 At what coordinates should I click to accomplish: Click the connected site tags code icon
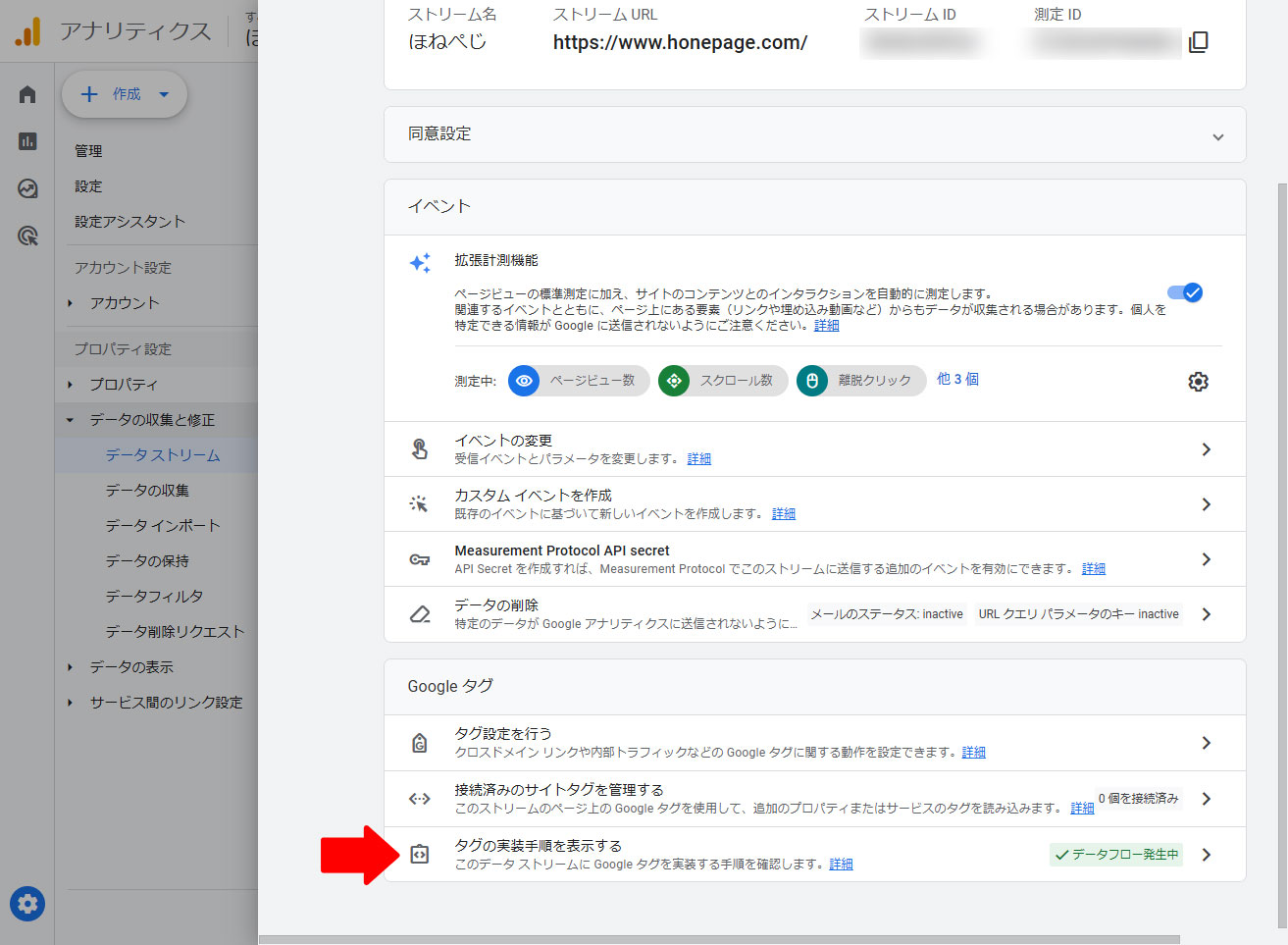(x=420, y=799)
